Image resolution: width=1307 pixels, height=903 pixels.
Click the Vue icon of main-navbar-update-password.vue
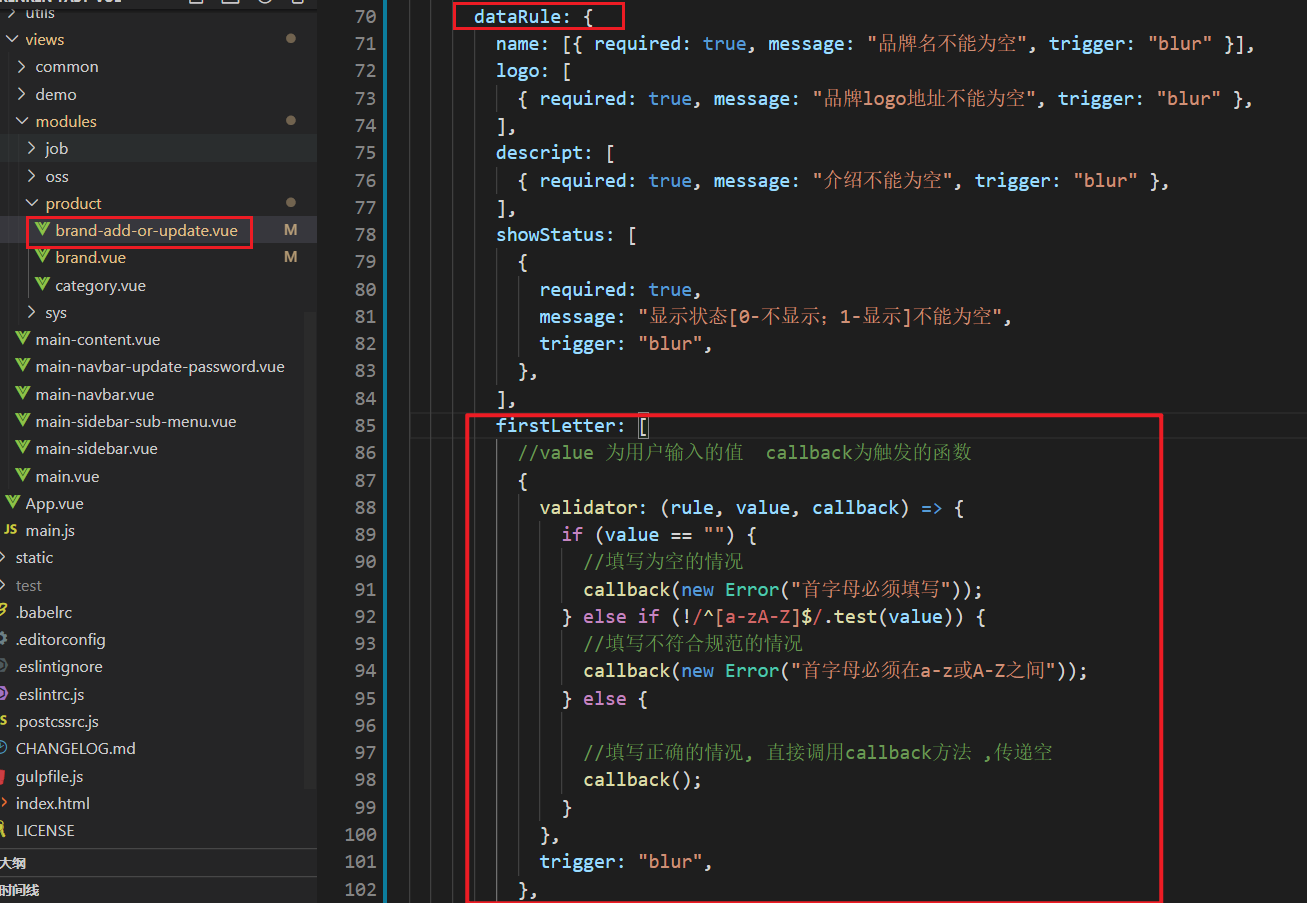point(23,366)
